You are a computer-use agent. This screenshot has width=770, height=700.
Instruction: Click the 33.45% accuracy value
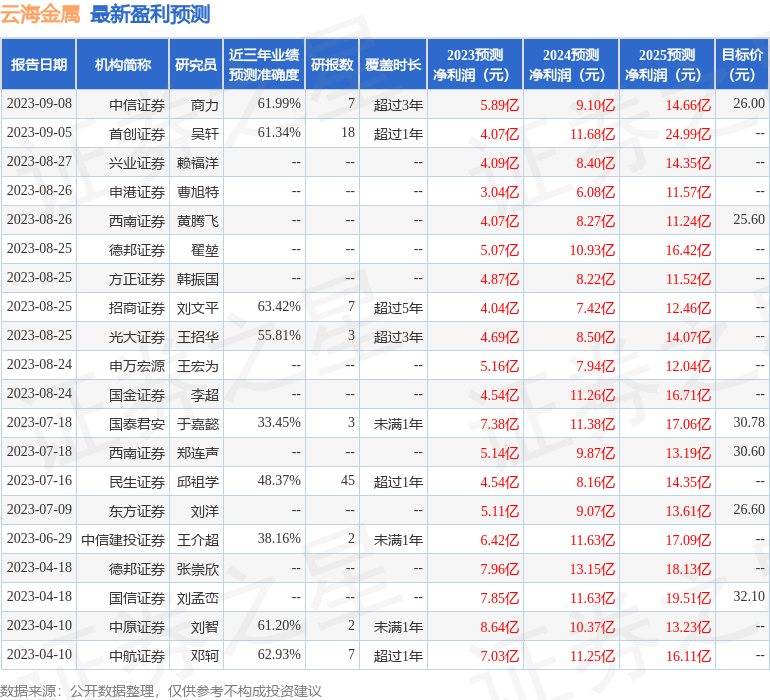tap(279, 422)
